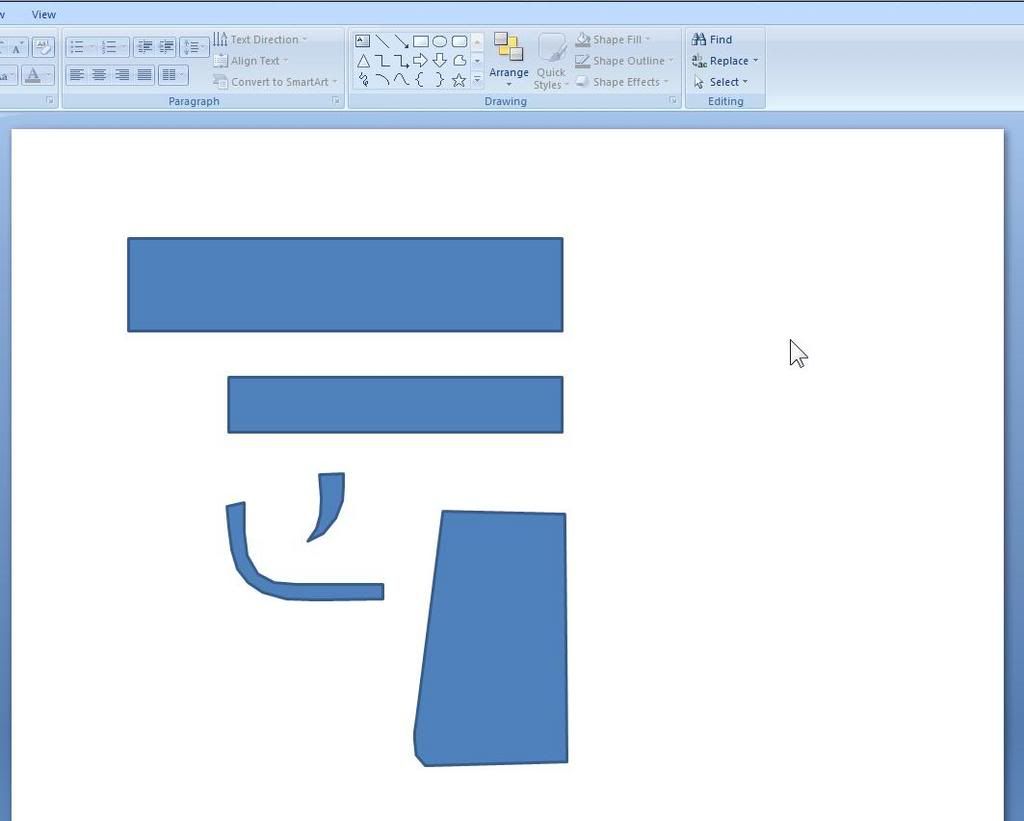Increase the list indent level

tap(167, 47)
